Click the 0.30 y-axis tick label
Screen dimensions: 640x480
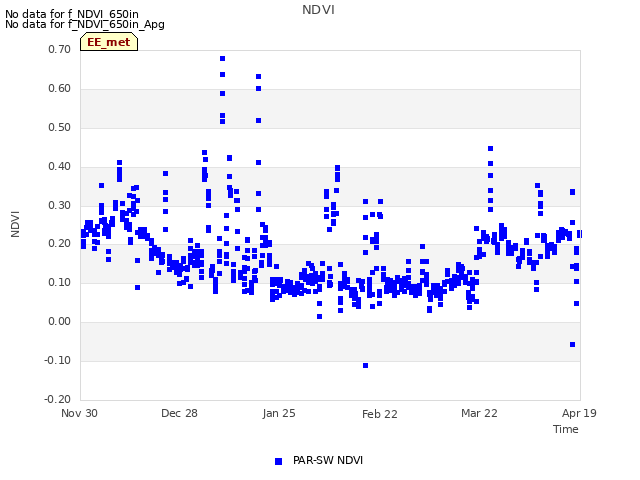coord(60,205)
